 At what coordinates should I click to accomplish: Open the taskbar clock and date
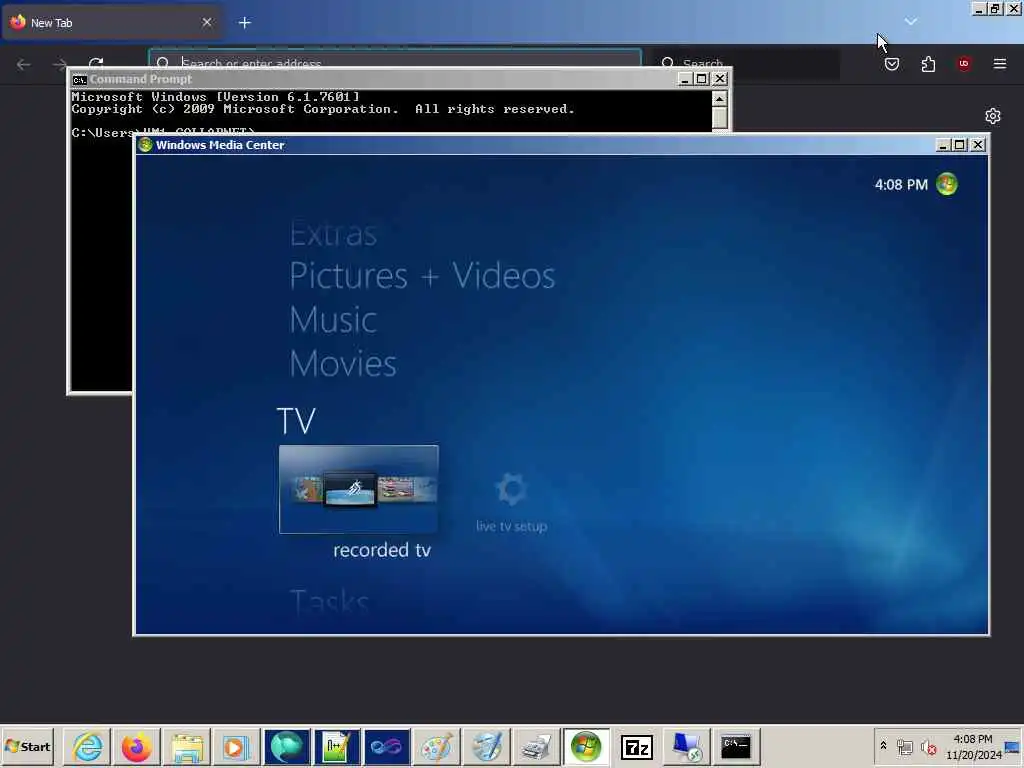point(973,746)
